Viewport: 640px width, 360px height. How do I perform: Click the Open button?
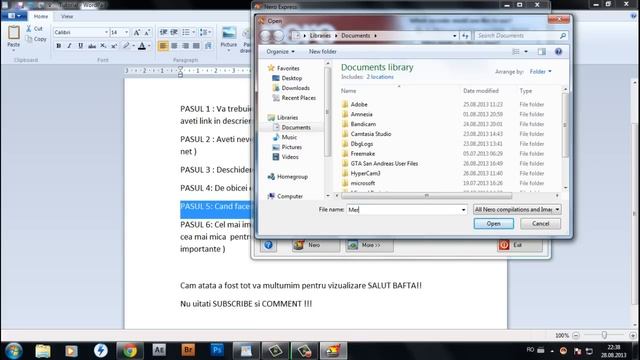[x=493, y=224]
